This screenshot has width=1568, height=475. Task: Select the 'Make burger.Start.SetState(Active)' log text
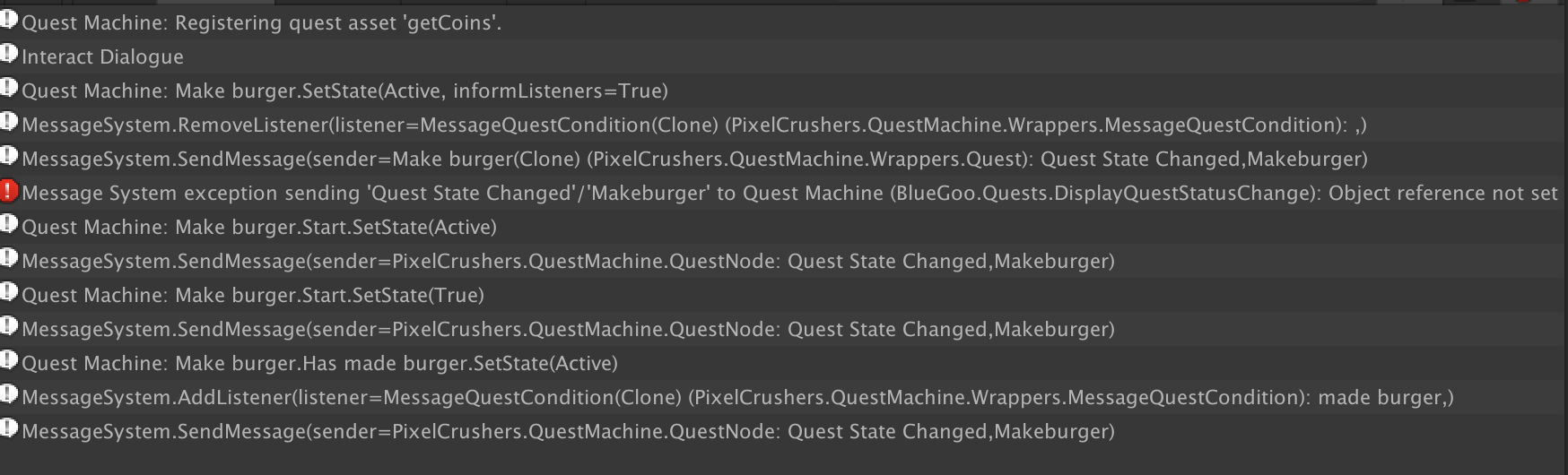click(x=258, y=228)
